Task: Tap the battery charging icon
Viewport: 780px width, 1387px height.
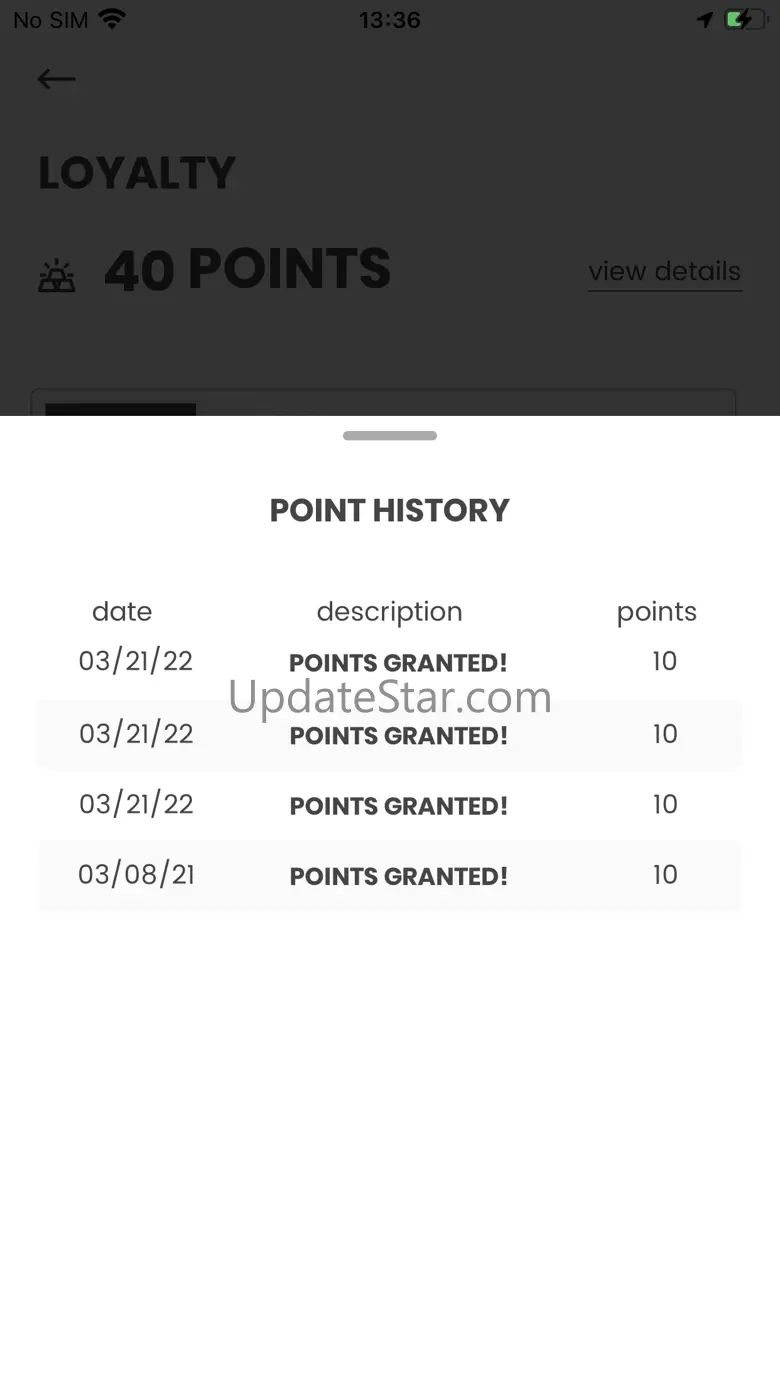Action: tap(745, 19)
